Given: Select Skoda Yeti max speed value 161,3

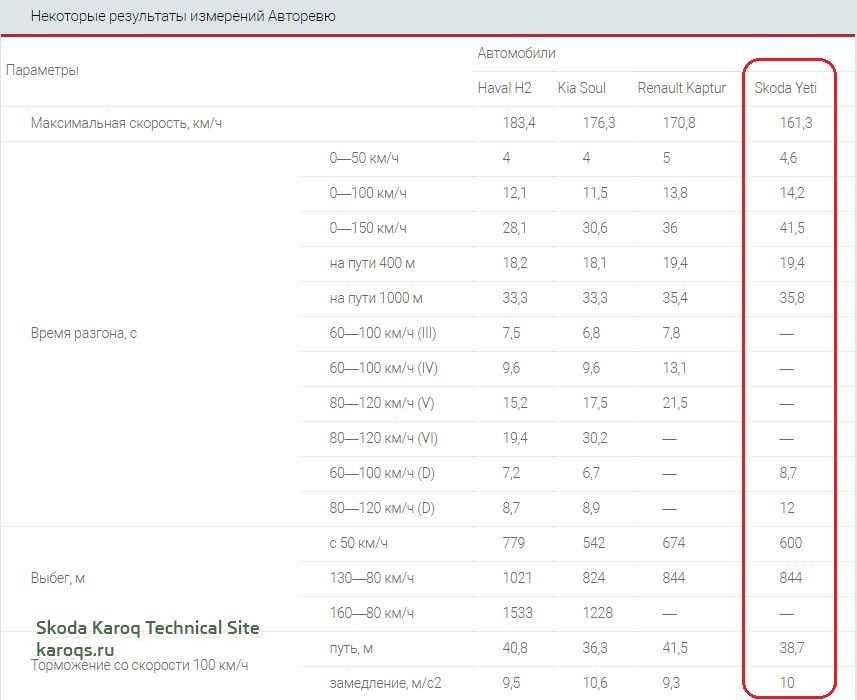Looking at the screenshot, I should click(796, 123).
